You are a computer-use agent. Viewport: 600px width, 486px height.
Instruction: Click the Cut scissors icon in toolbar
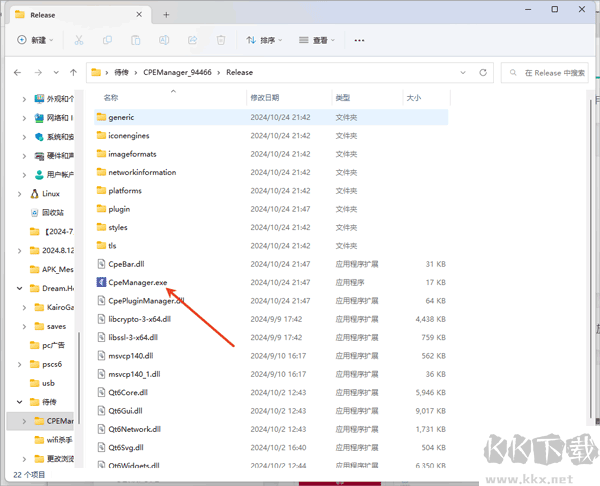point(79,40)
